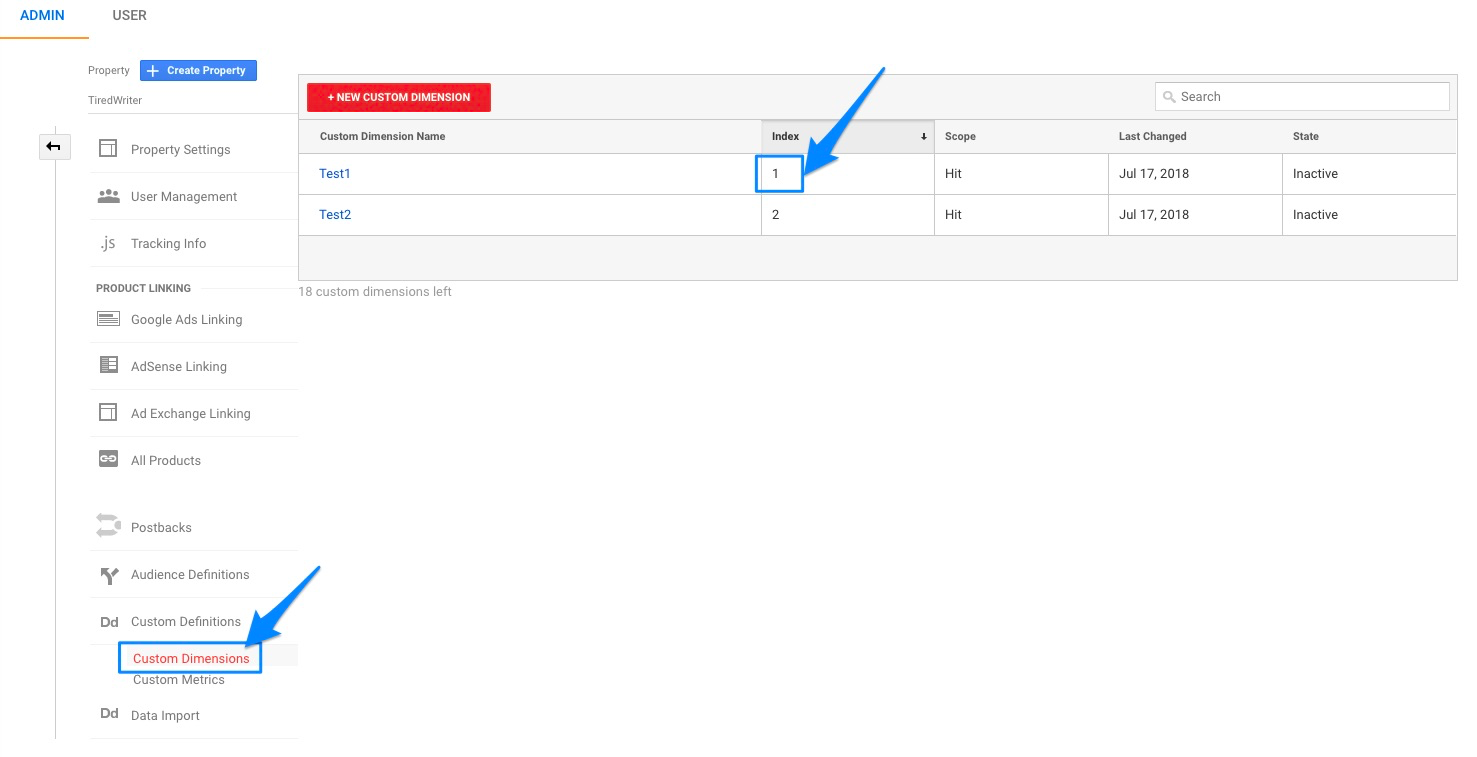Open Google Ads Linking
Viewport: 1477px width, 757px height.
[186, 320]
